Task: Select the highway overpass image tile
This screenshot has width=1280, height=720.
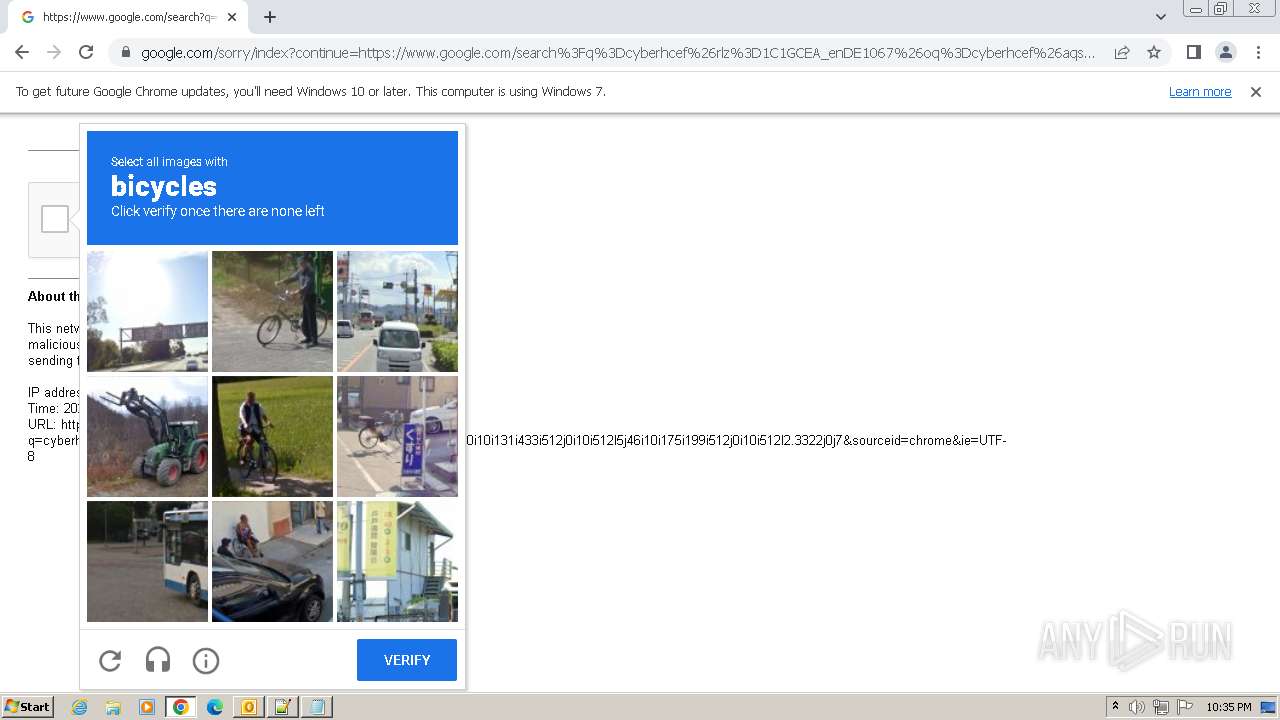Action: click(147, 311)
